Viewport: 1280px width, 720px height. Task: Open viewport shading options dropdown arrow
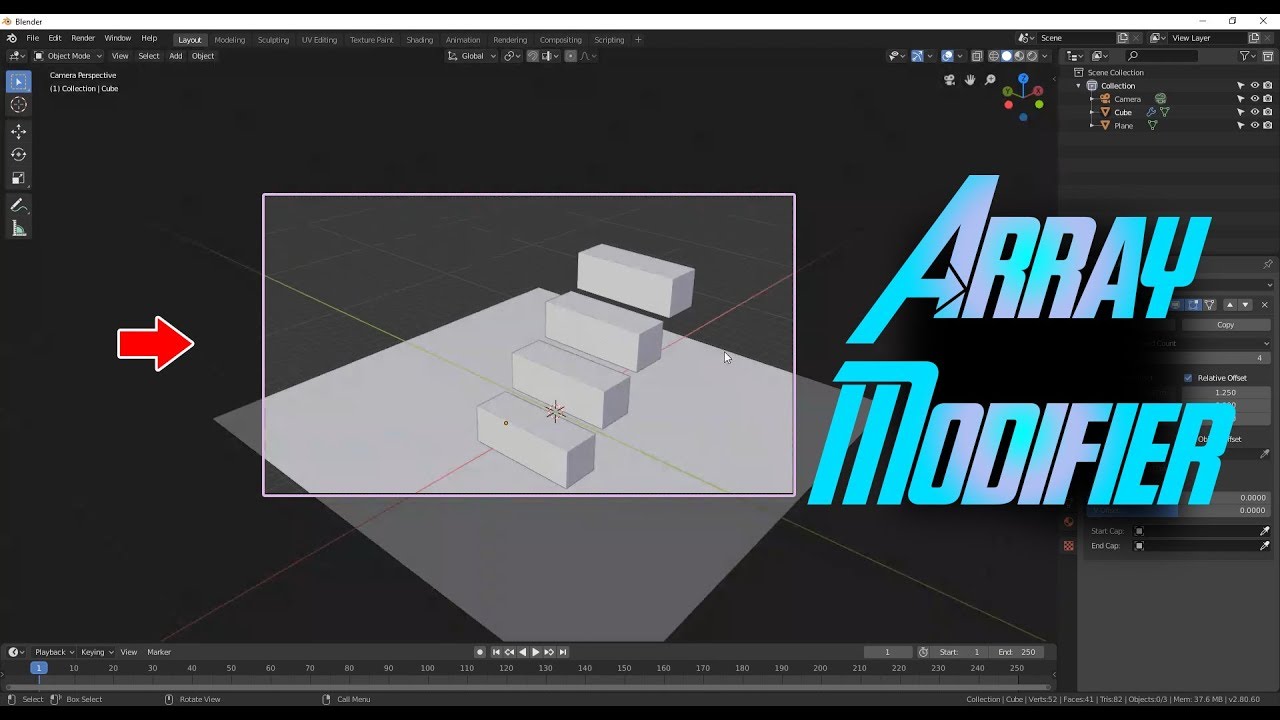[x=1047, y=56]
